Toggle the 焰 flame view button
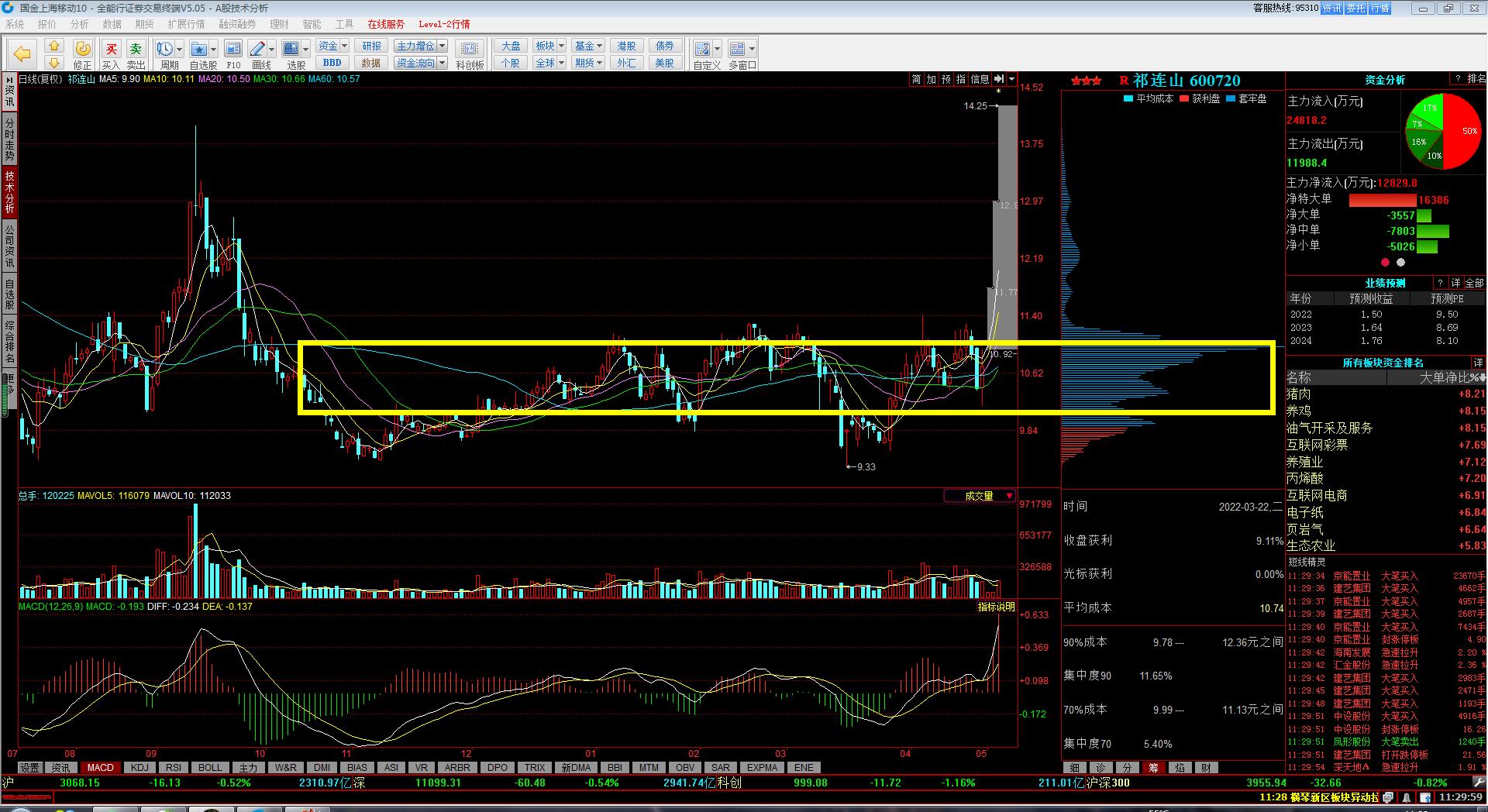The image size is (1488, 812). pos(1180,768)
